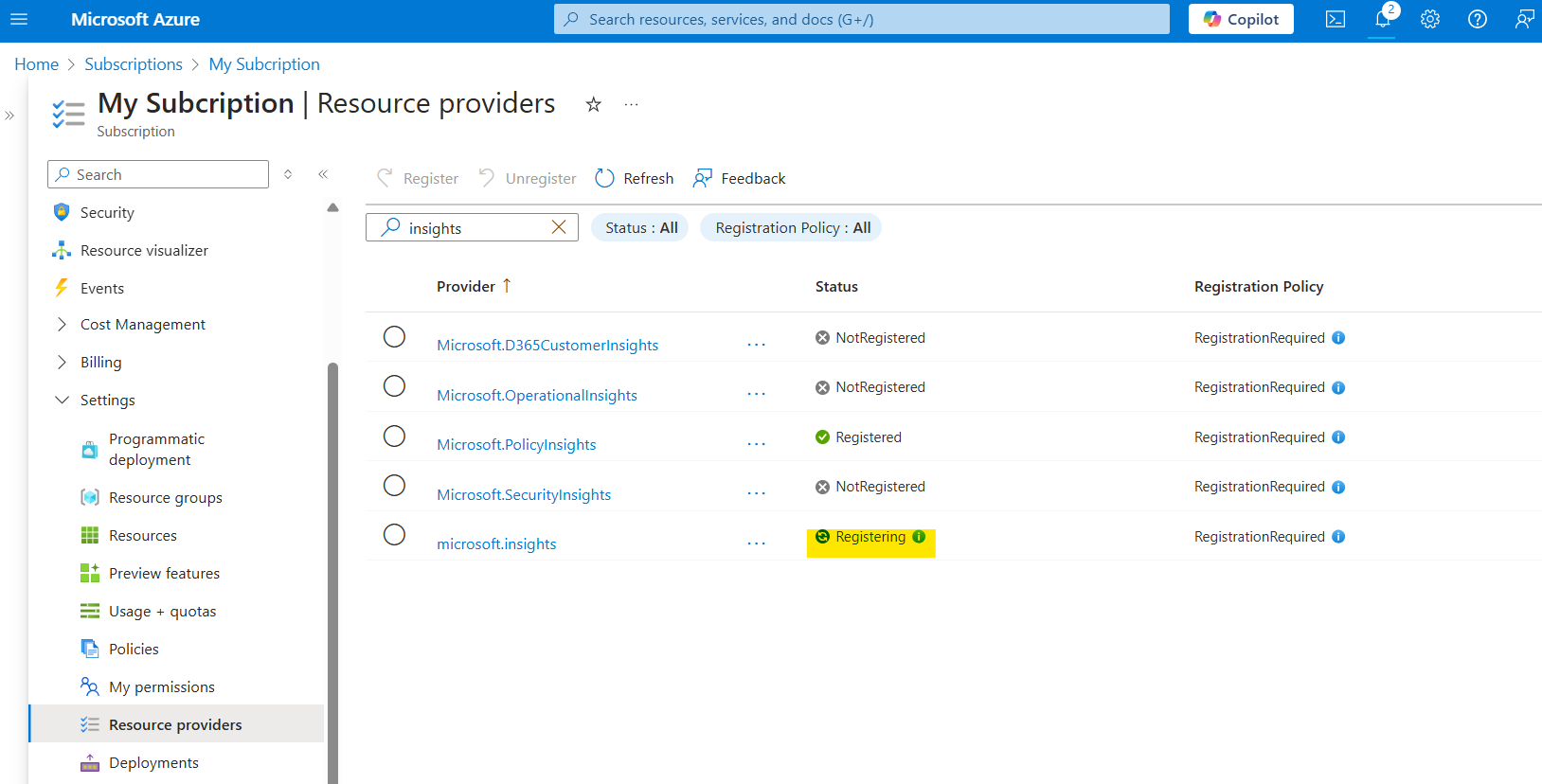Click the policy info icon for Microsoft.PolicyInsights
1542x784 pixels.
tap(1338, 437)
